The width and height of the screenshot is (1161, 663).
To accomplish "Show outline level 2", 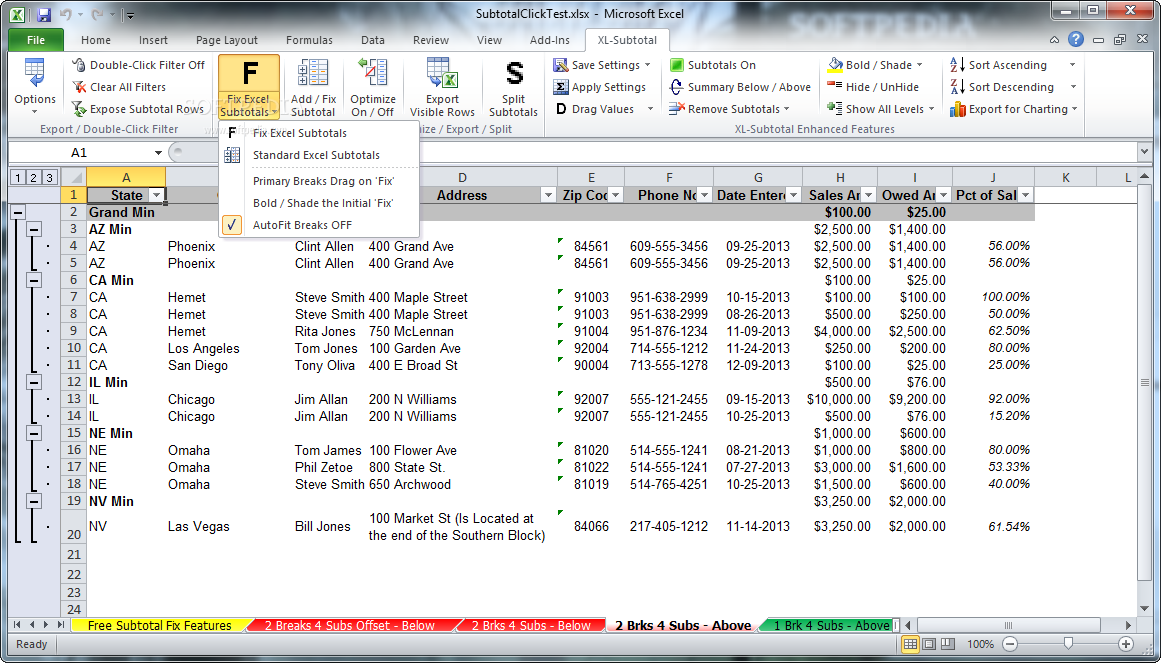I will coord(33,178).
